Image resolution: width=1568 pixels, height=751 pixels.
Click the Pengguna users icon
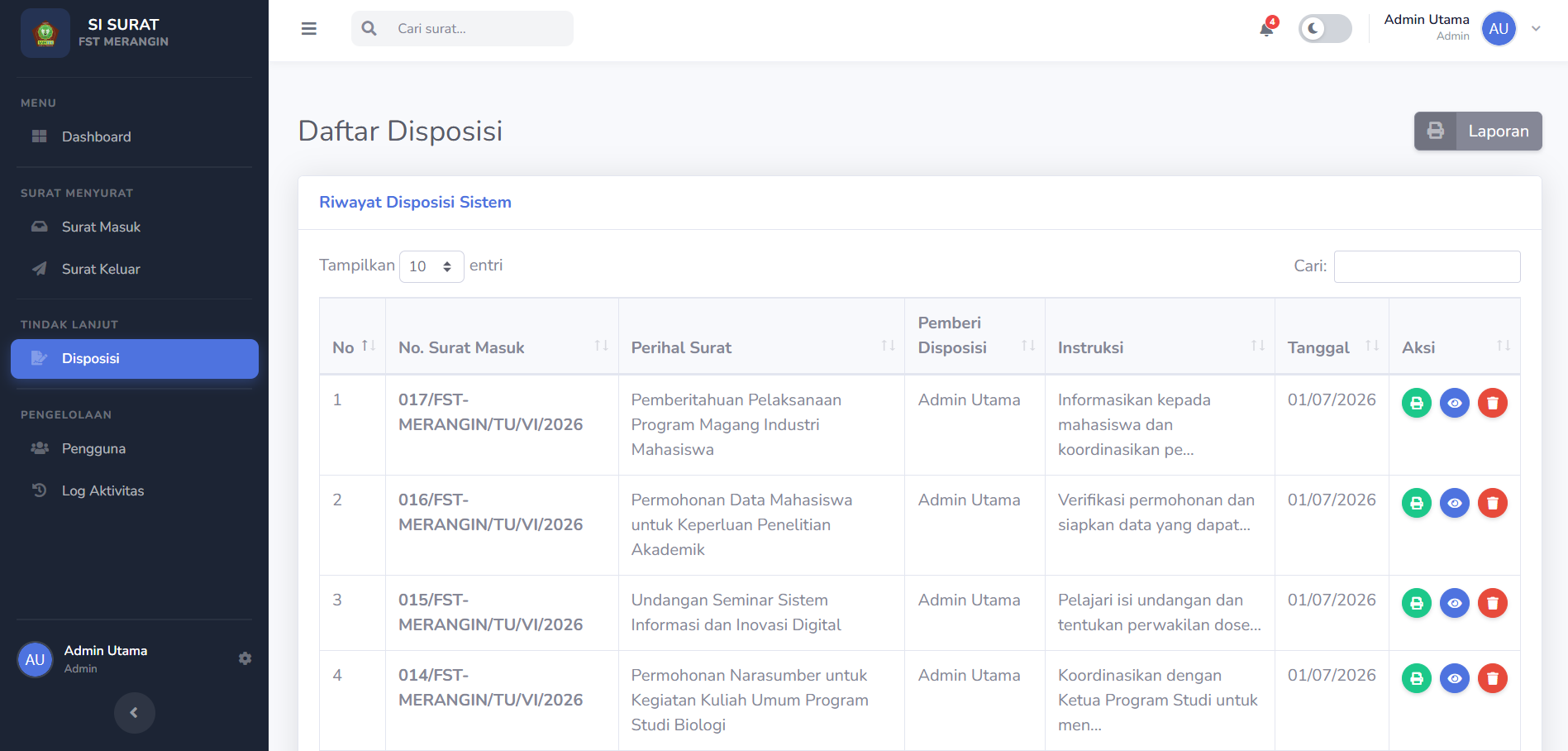pos(39,448)
